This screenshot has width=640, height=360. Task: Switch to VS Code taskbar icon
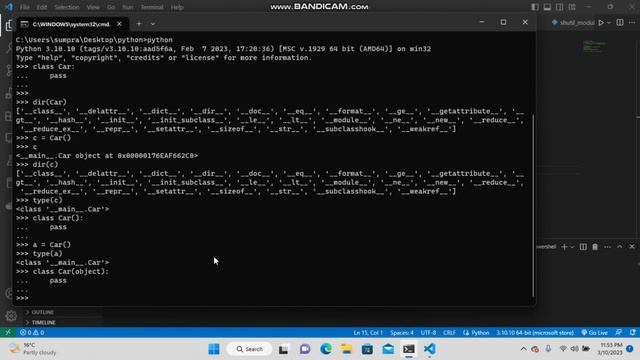click(429, 349)
